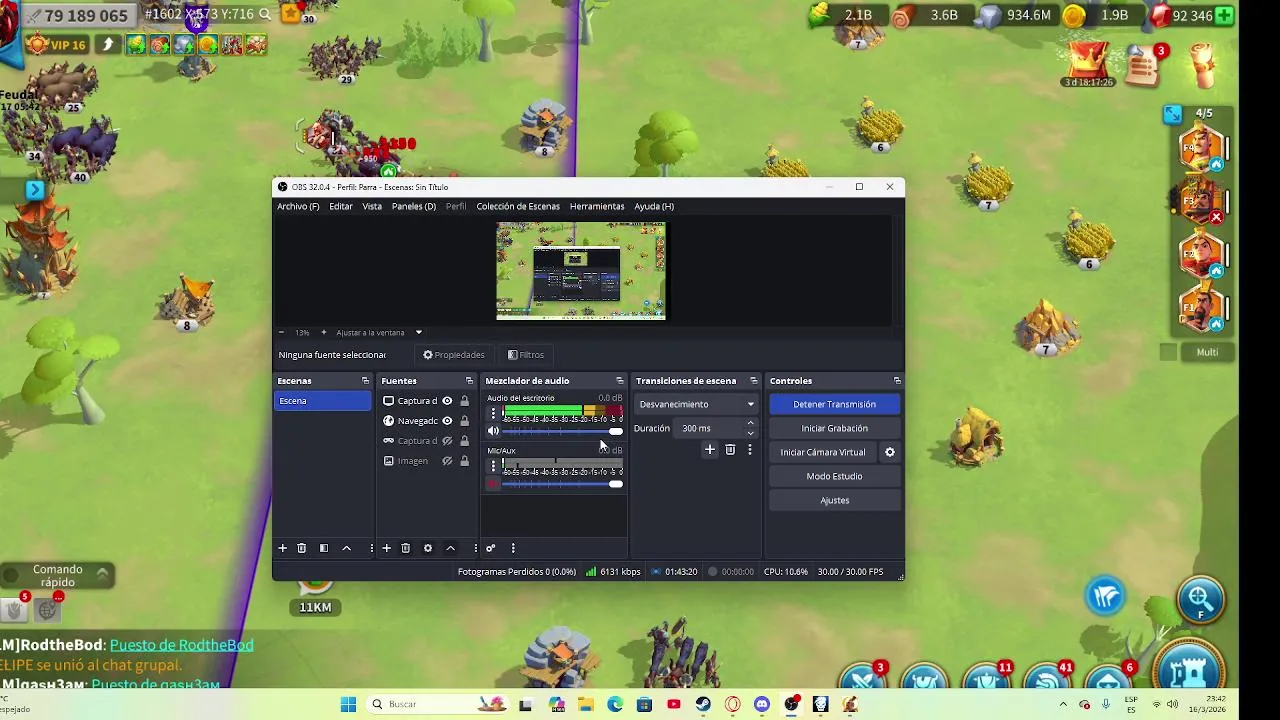The height and width of the screenshot is (720, 1280).
Task: Open Ajustes in Controles
Action: [x=834, y=500]
